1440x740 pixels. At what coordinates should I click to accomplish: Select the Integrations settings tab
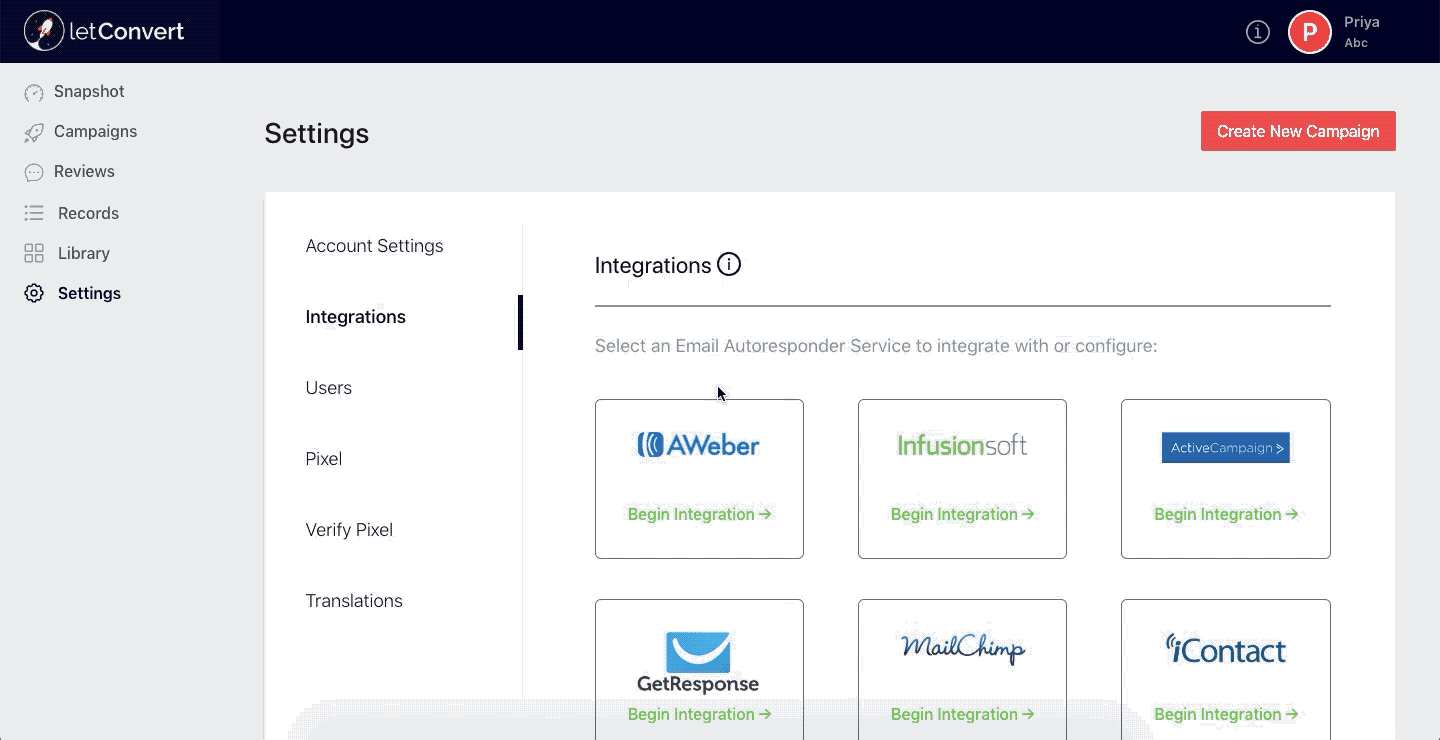tap(355, 317)
